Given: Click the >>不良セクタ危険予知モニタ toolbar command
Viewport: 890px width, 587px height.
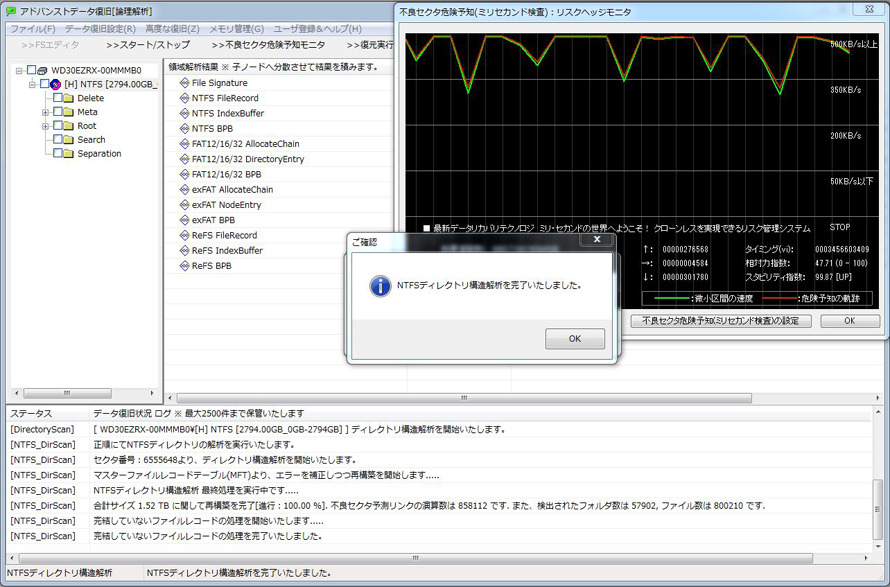Looking at the screenshot, I should [x=268, y=45].
